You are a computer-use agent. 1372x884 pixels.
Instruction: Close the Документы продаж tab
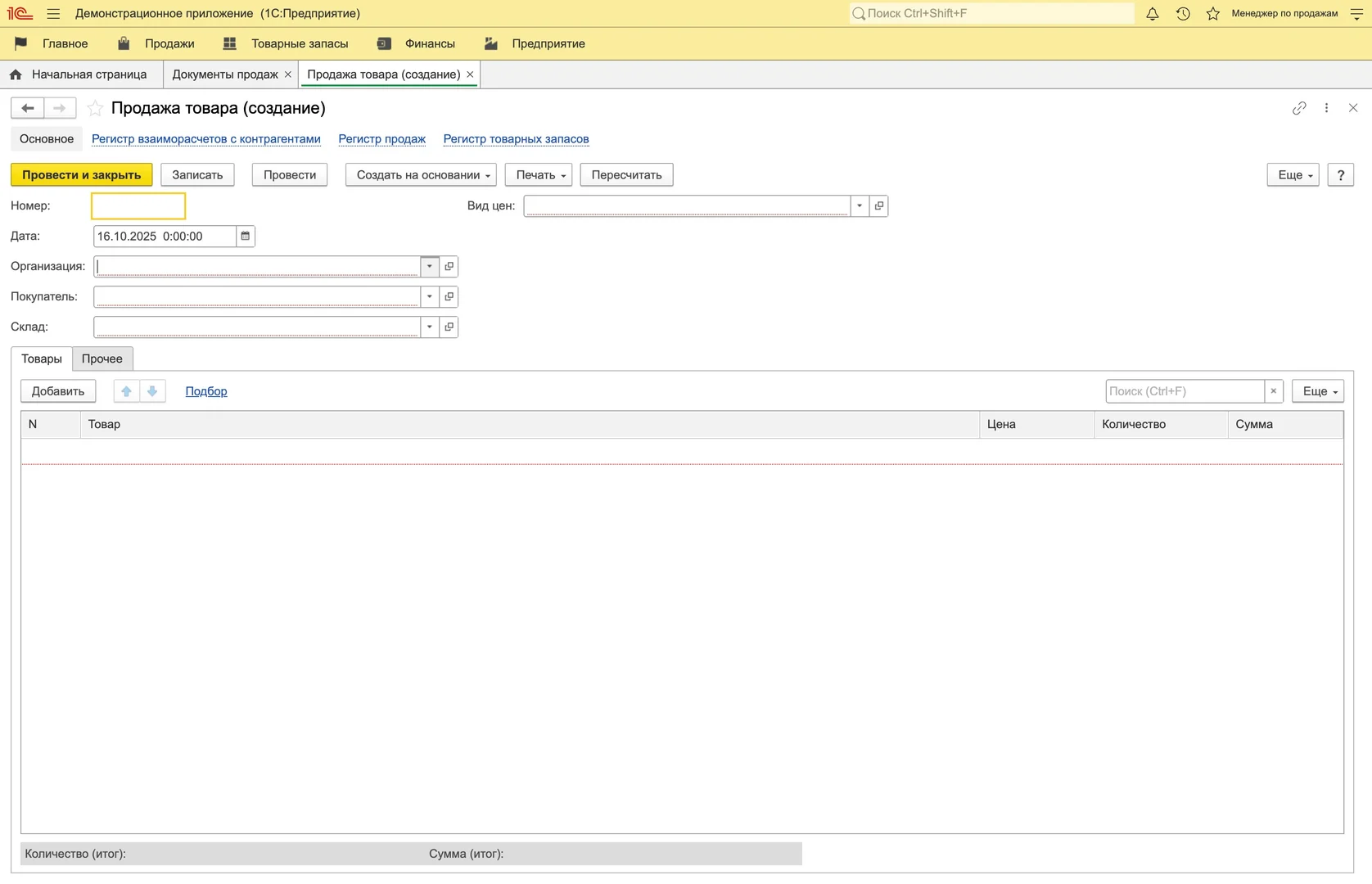click(x=287, y=74)
